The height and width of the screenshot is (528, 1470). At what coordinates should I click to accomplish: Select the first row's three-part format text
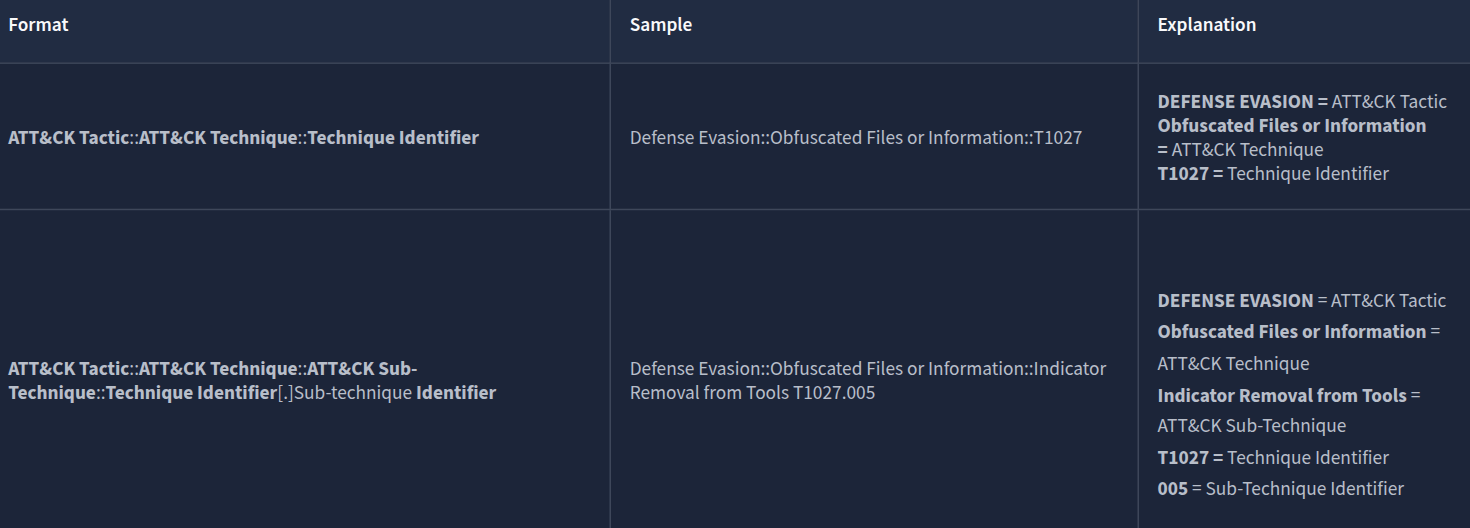pyautogui.click(x=243, y=138)
